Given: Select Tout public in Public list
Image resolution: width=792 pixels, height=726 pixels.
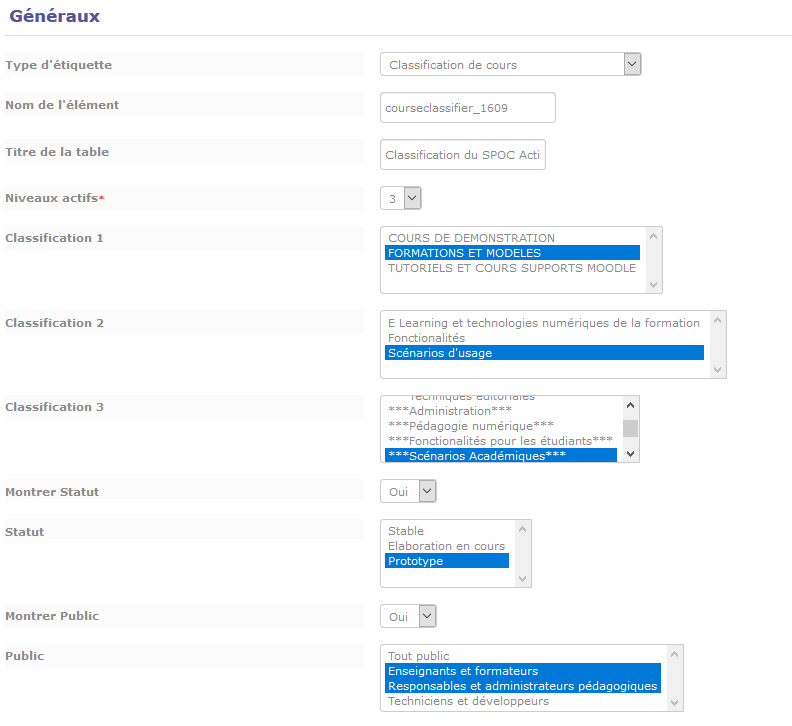Looking at the screenshot, I should click(418, 656).
